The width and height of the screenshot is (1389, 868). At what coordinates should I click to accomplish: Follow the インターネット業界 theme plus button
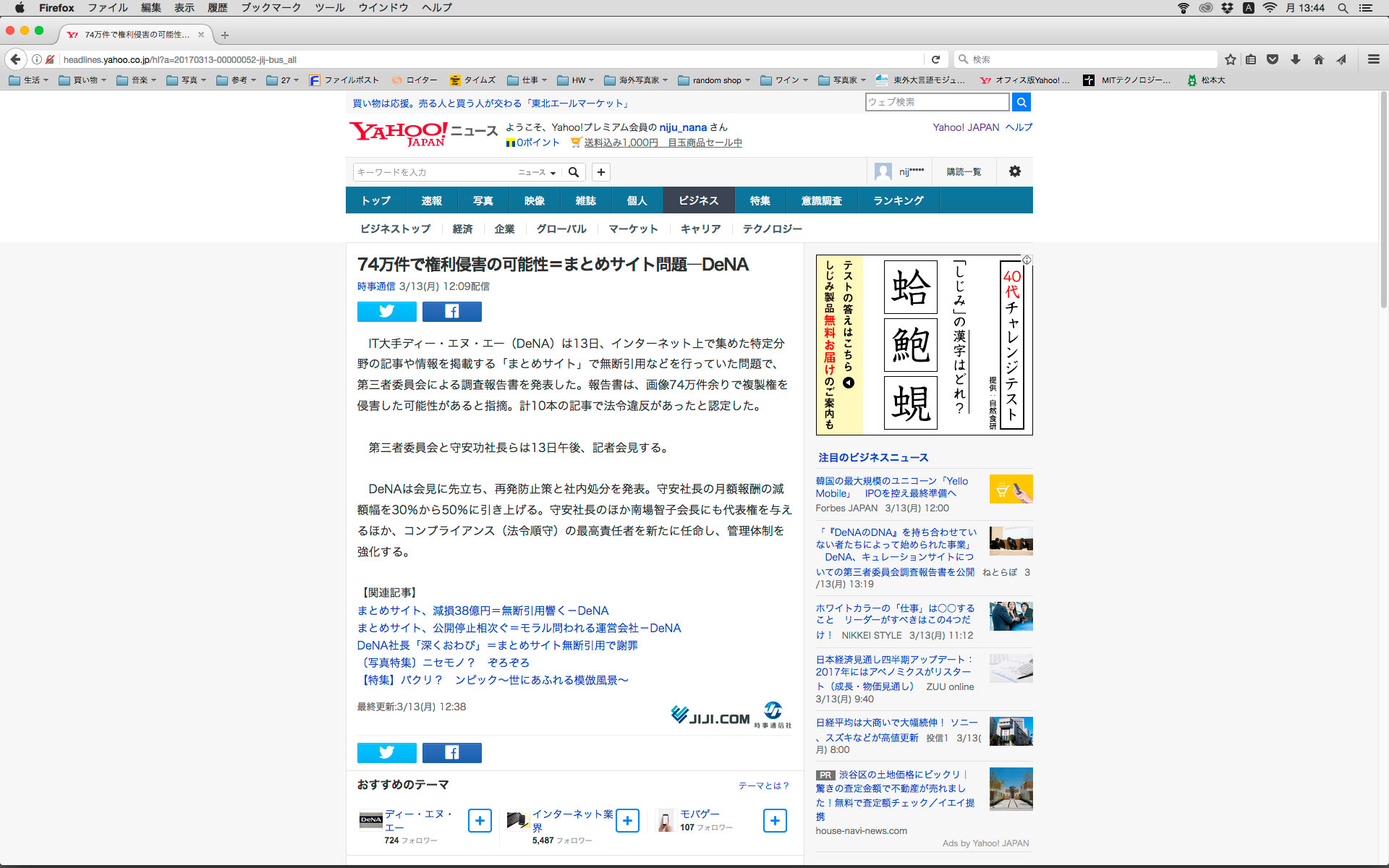[x=627, y=820]
